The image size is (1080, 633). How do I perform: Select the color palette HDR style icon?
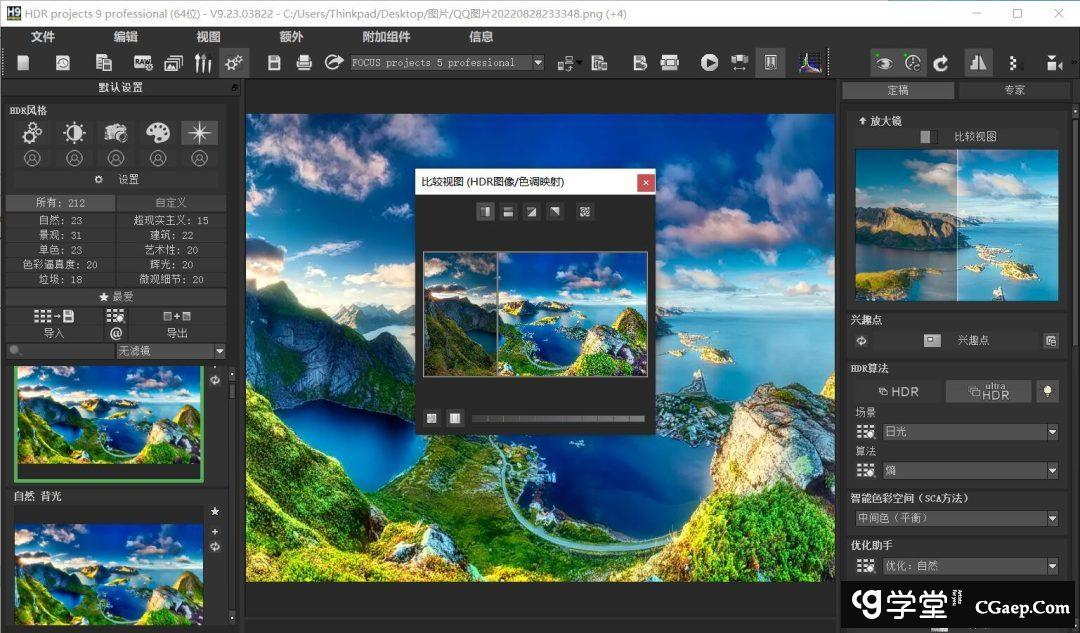click(x=158, y=133)
